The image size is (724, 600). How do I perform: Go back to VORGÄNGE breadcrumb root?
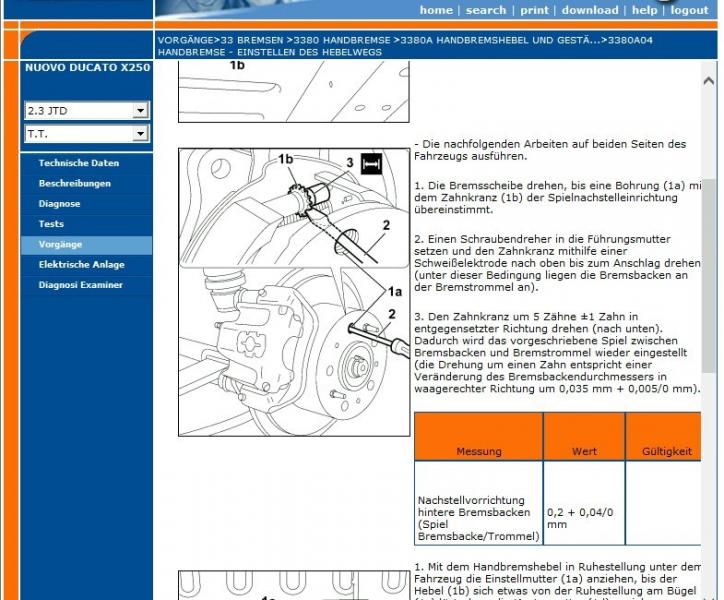(185, 39)
